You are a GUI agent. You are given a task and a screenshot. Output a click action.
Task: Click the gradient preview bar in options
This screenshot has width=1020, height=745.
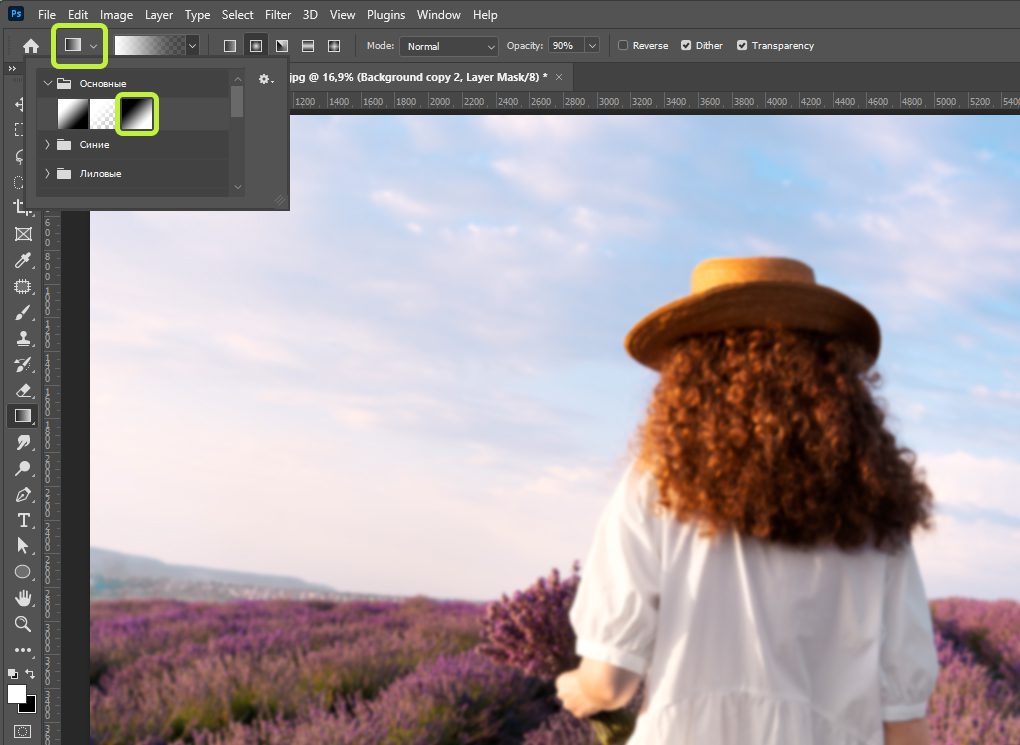point(150,46)
